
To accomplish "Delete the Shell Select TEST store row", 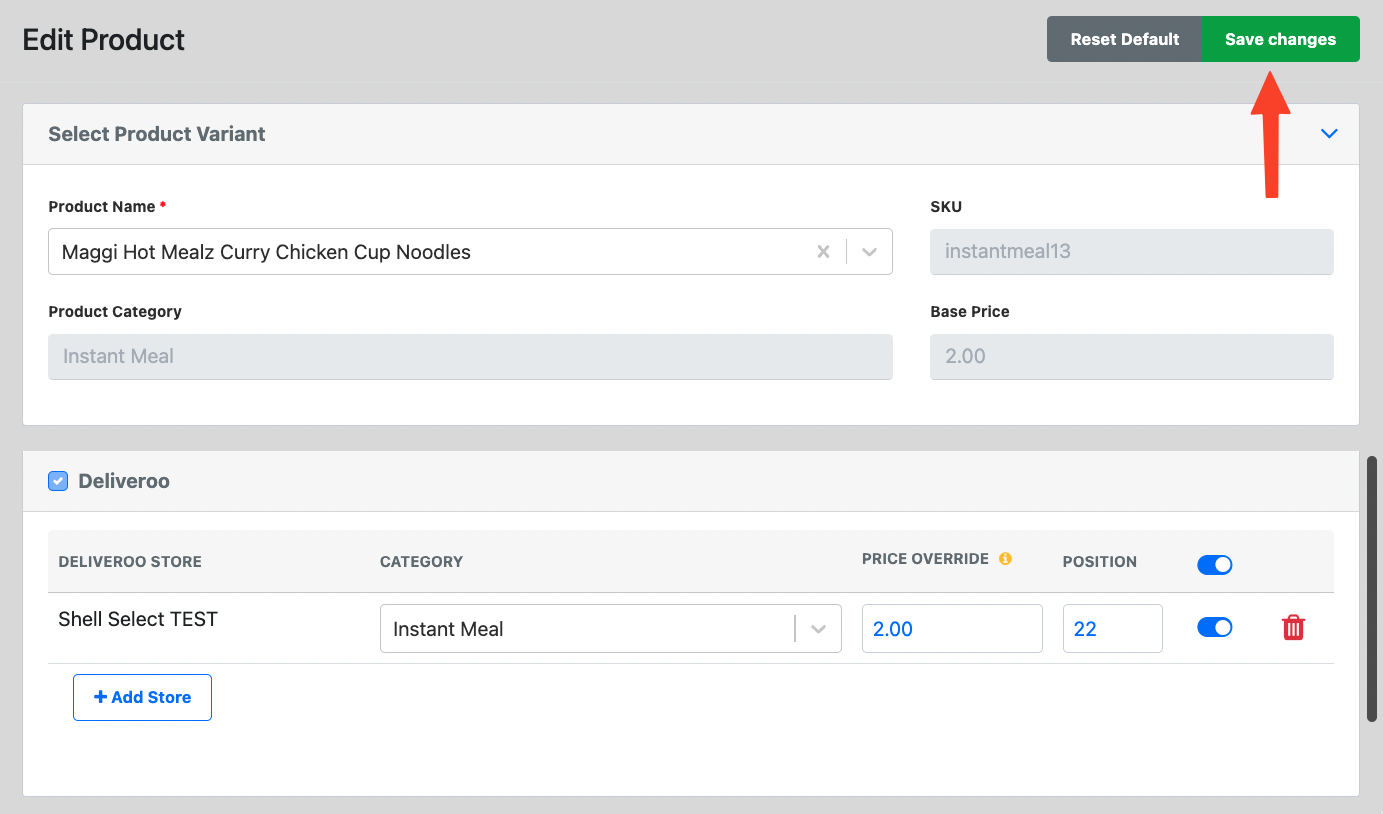I will tap(1293, 628).
